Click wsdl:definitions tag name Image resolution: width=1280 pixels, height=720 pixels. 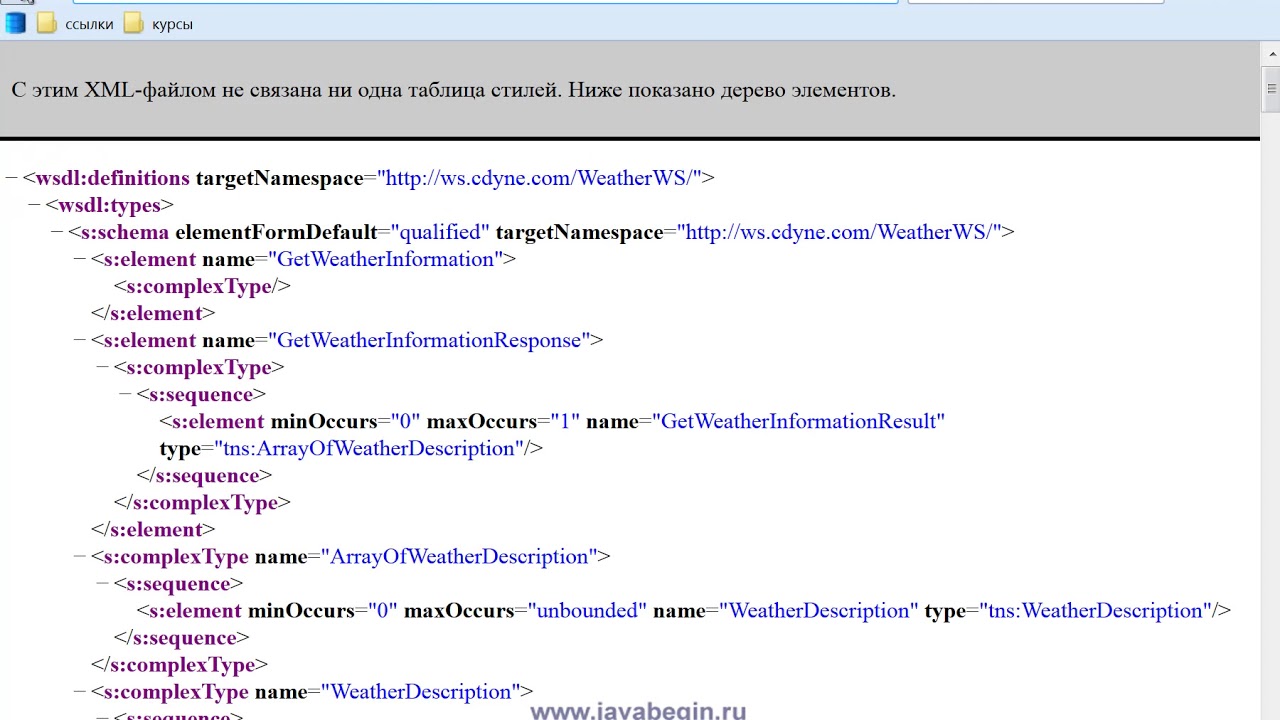tap(112, 178)
